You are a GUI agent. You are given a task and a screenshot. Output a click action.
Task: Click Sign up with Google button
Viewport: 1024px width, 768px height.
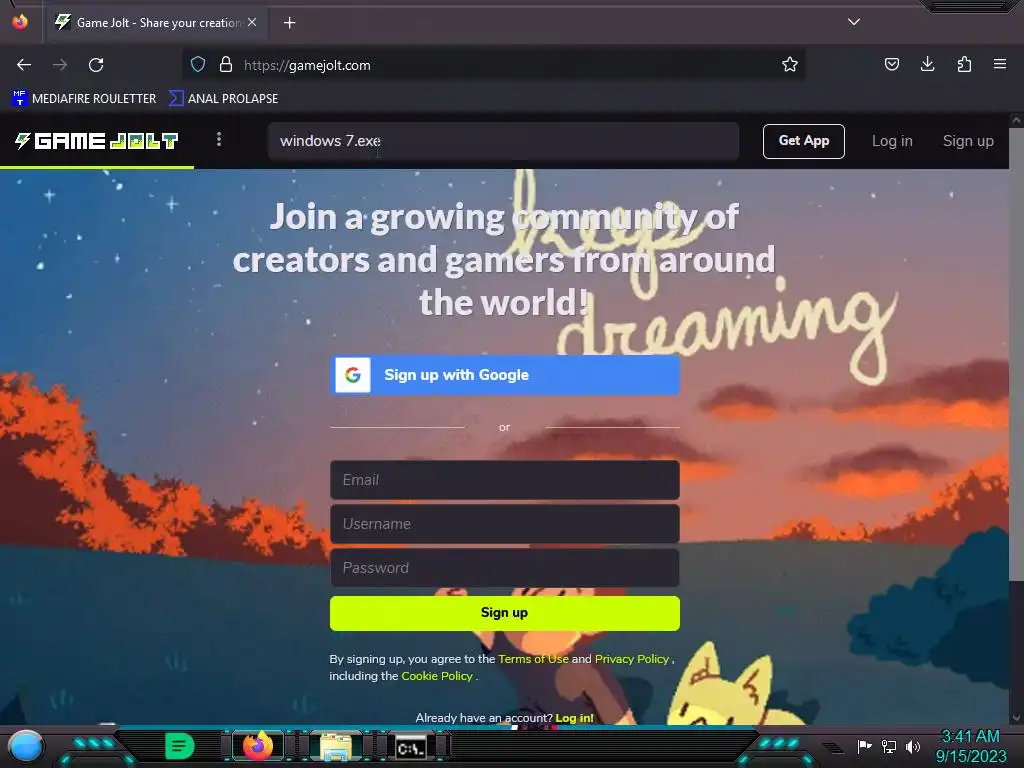pos(505,375)
